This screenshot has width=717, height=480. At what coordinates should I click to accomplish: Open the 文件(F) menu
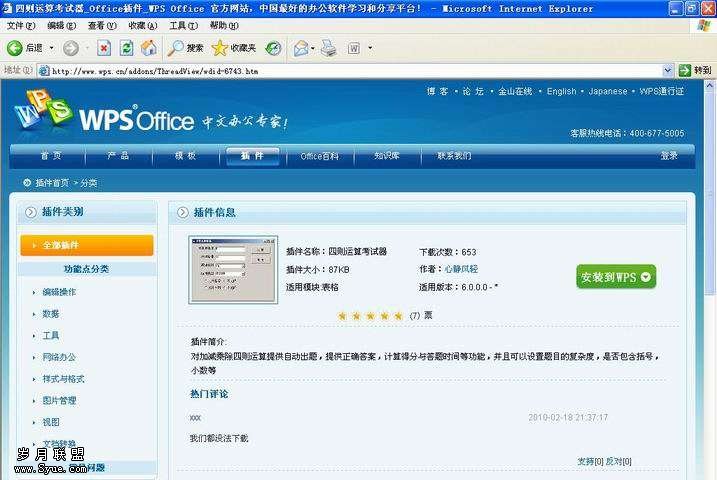21,26
